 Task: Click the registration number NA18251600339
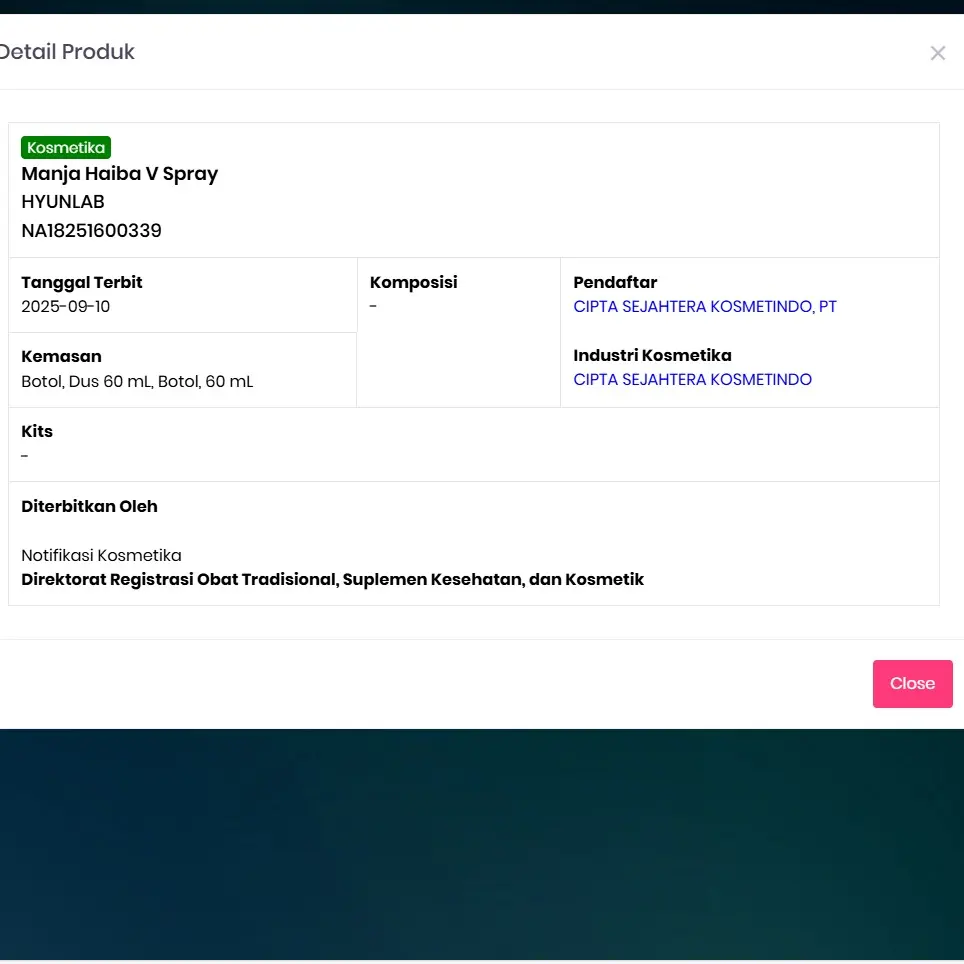click(x=91, y=231)
